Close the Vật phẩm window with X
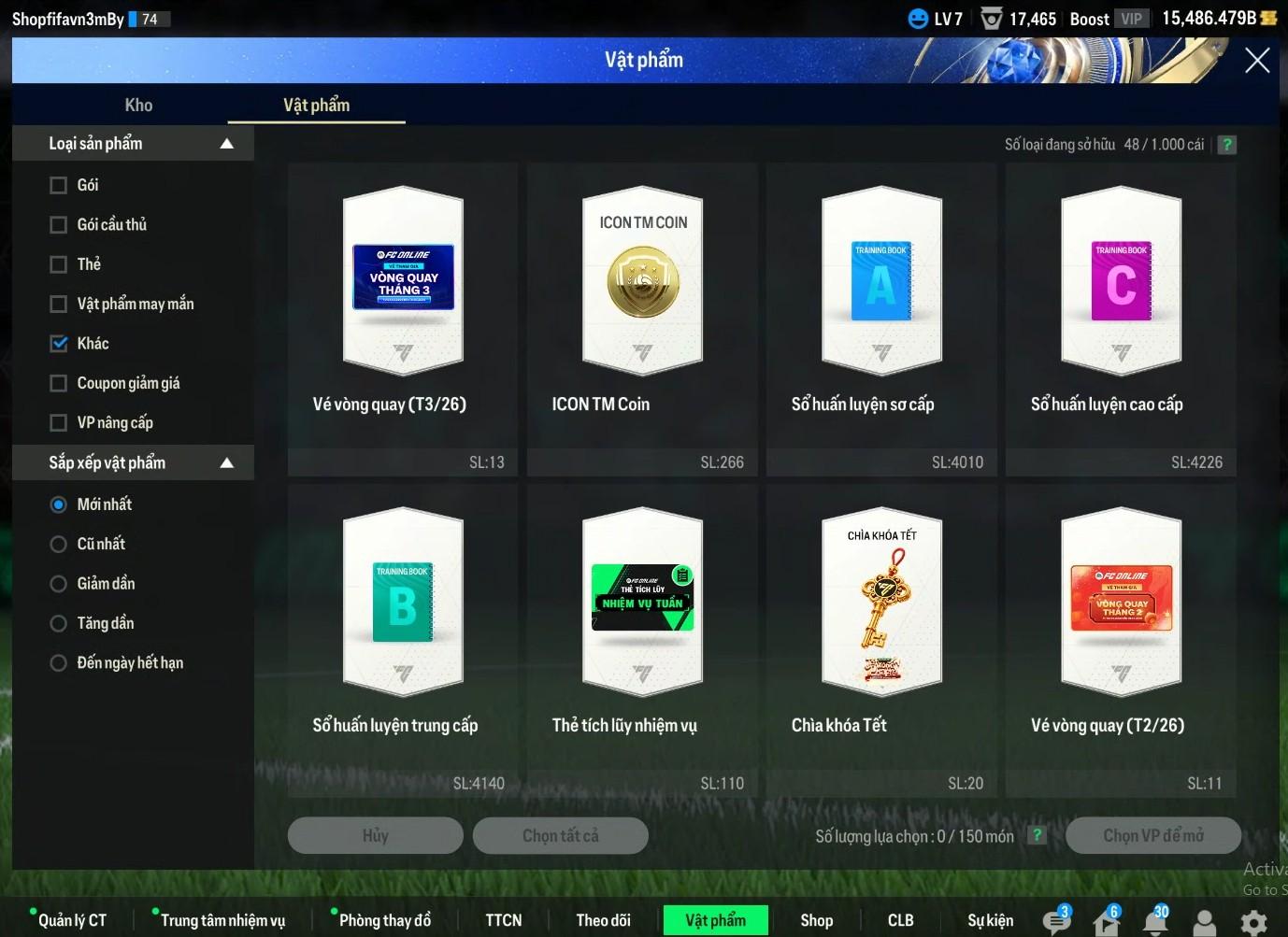The width and height of the screenshot is (1288, 937). pyautogui.click(x=1257, y=61)
